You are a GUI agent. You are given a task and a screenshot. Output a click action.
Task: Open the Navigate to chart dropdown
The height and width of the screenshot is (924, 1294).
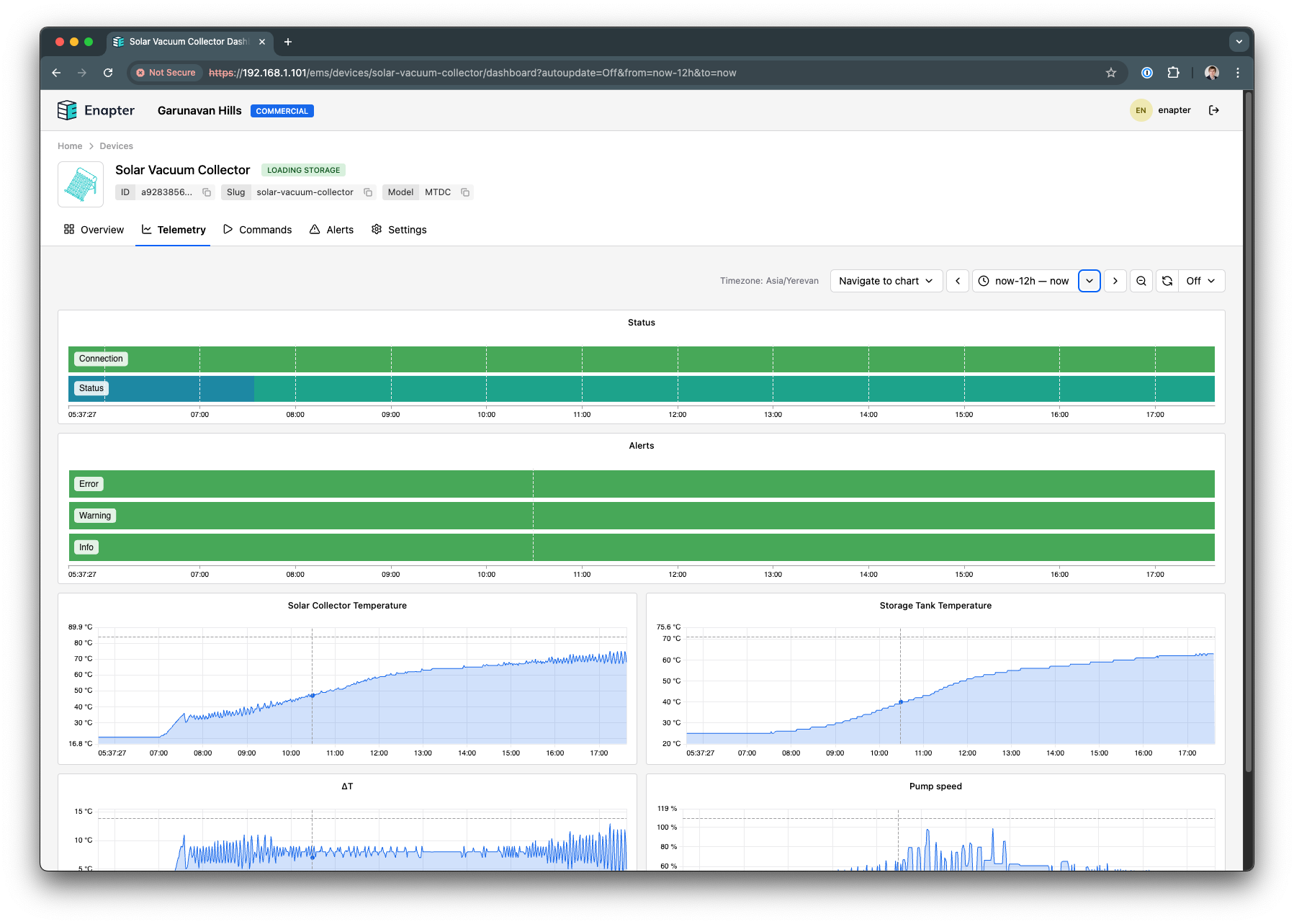[885, 281]
